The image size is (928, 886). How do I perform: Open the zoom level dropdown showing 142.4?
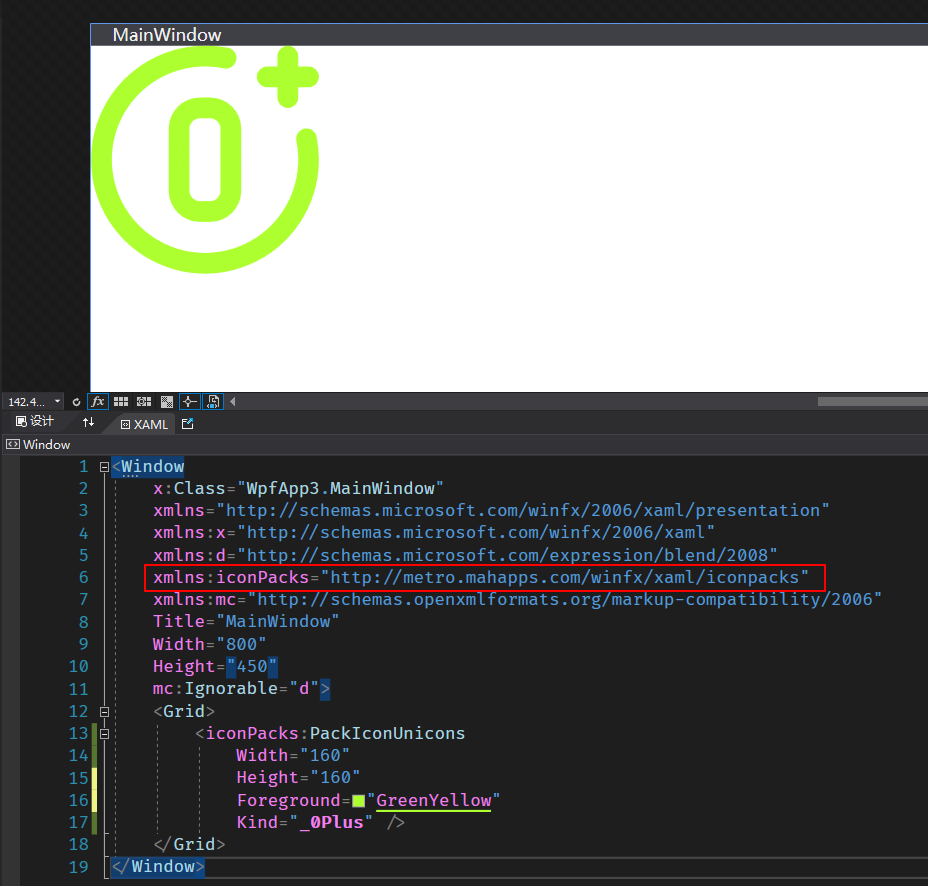click(x=34, y=402)
